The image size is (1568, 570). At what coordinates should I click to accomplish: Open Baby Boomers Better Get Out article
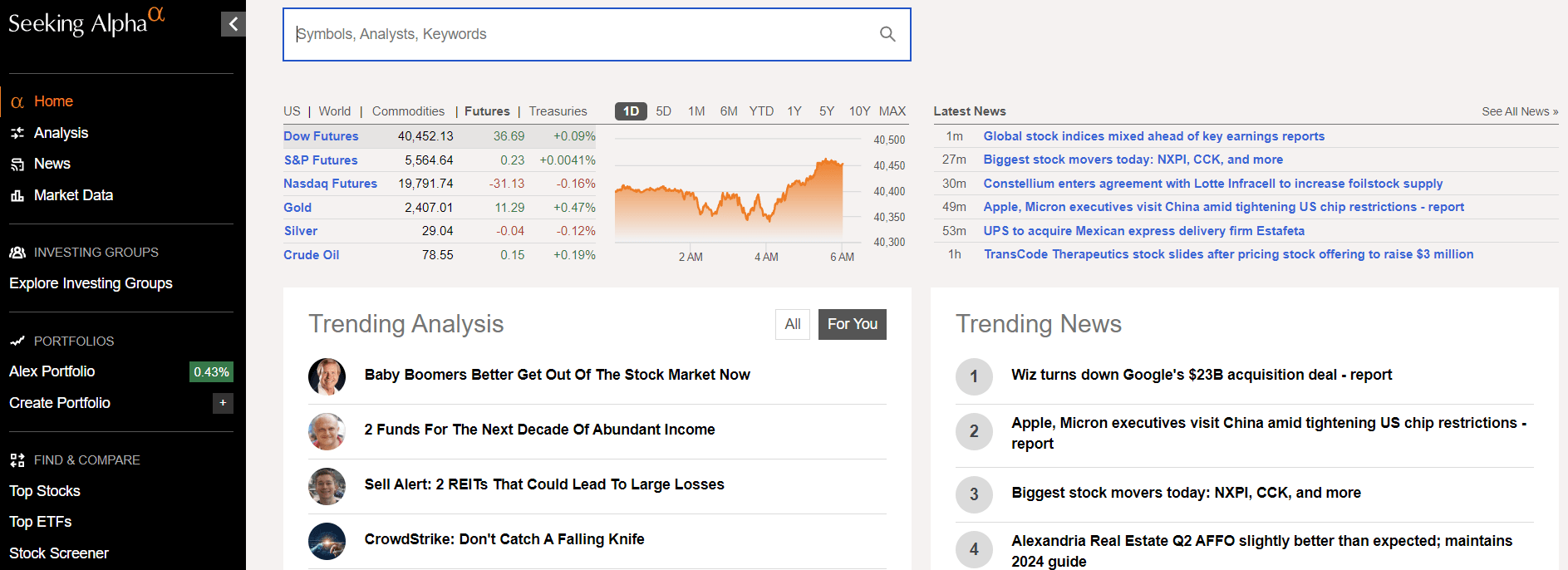pyautogui.click(x=557, y=375)
